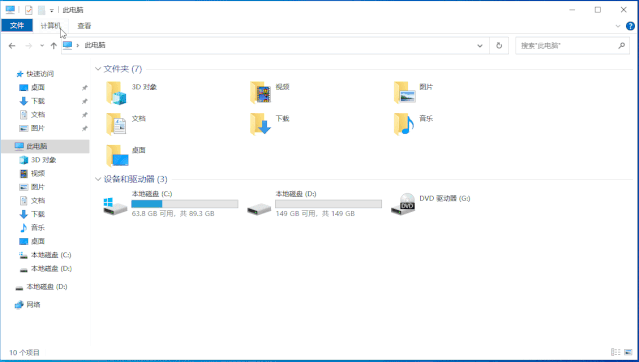Screen dimensions: 639x362
Task: Select 网络 in navigation pane
Action: point(33,305)
